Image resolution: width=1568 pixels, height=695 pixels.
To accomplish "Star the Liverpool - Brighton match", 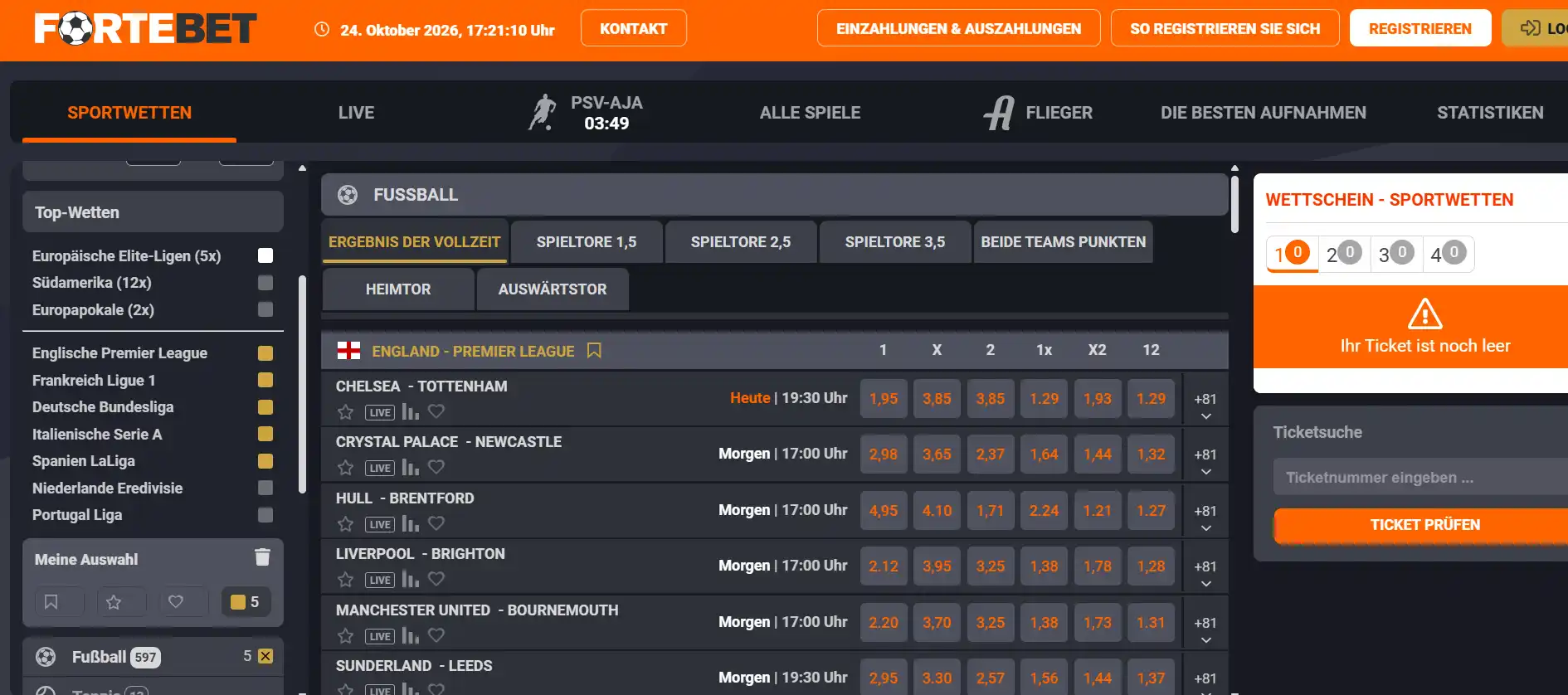I will (346, 580).
